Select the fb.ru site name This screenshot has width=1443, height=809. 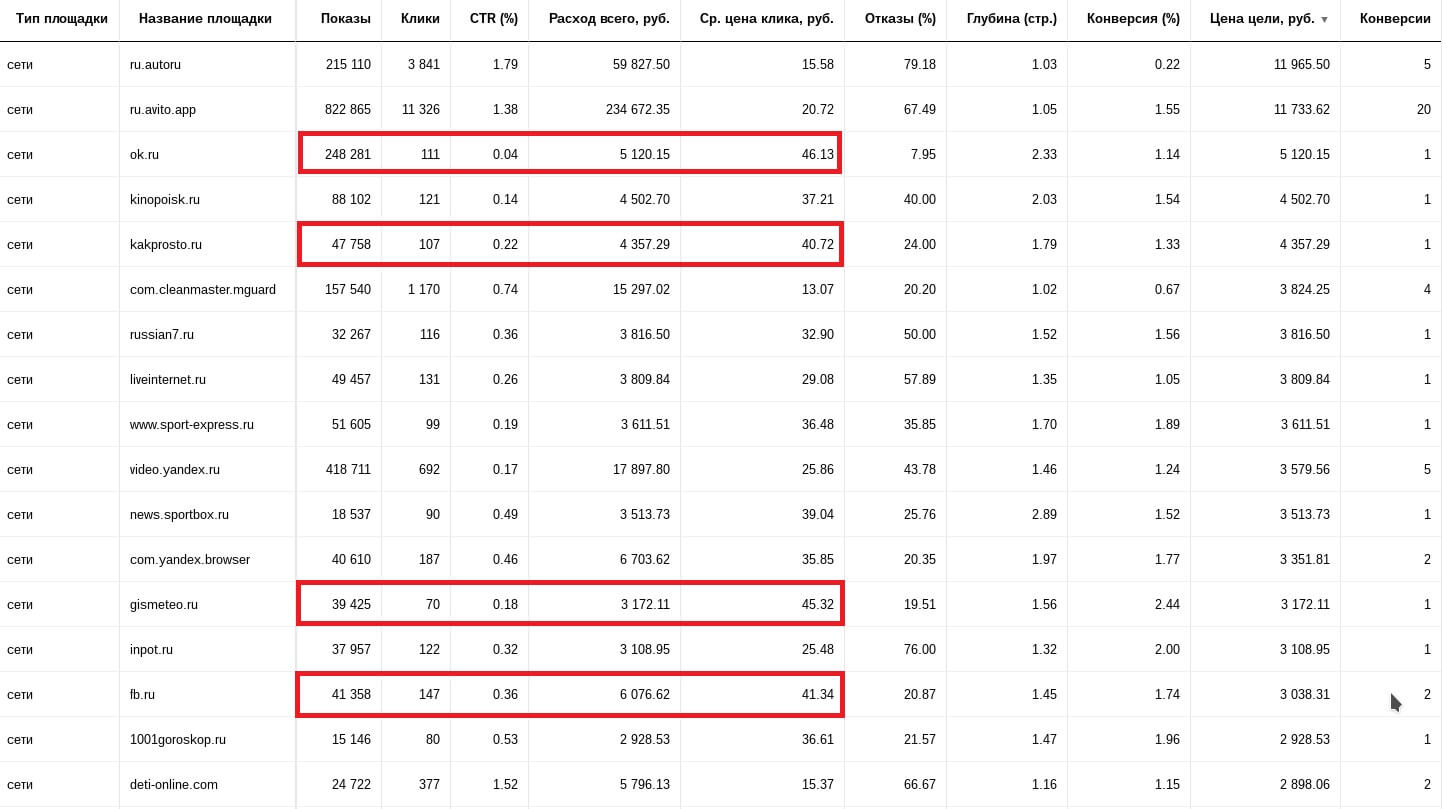[142, 694]
